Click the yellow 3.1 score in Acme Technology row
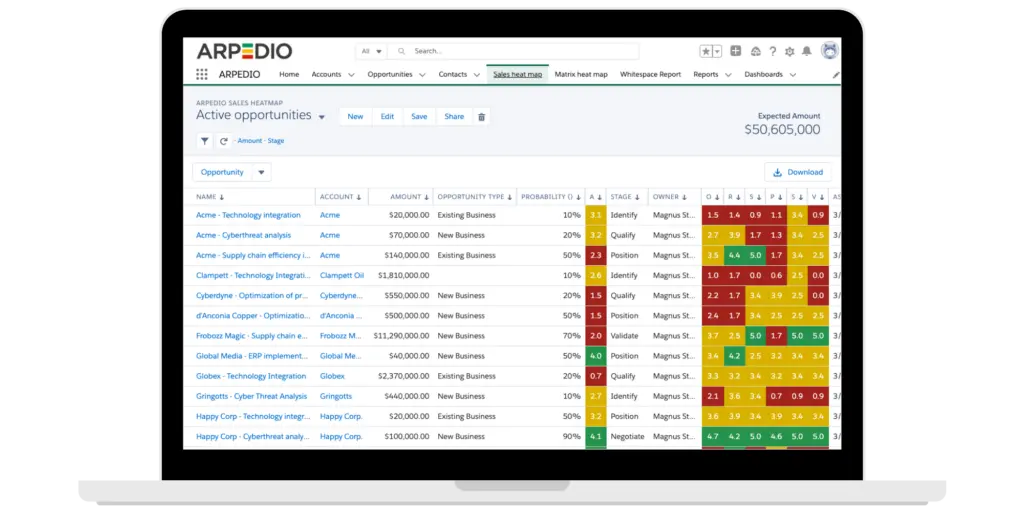Viewport: 1024px width, 512px height. pyautogui.click(x=596, y=215)
